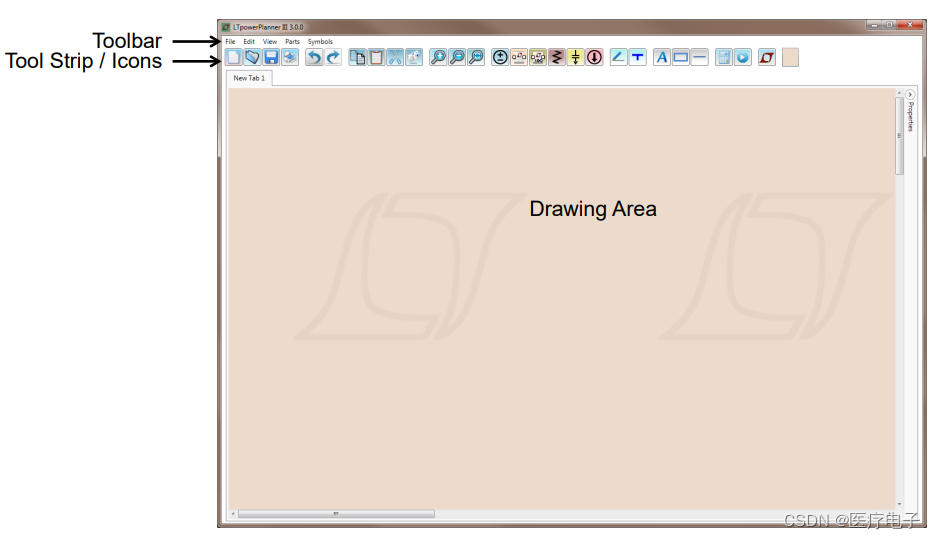Open the Parts menu
Viewport: 936px width, 539px height.
coord(292,42)
